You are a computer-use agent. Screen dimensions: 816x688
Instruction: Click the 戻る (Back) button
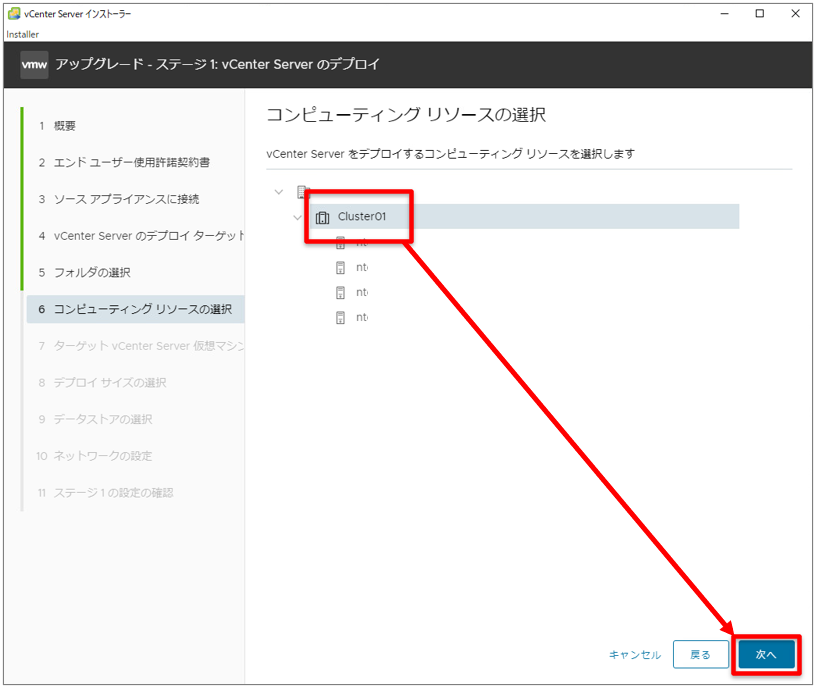click(x=700, y=654)
